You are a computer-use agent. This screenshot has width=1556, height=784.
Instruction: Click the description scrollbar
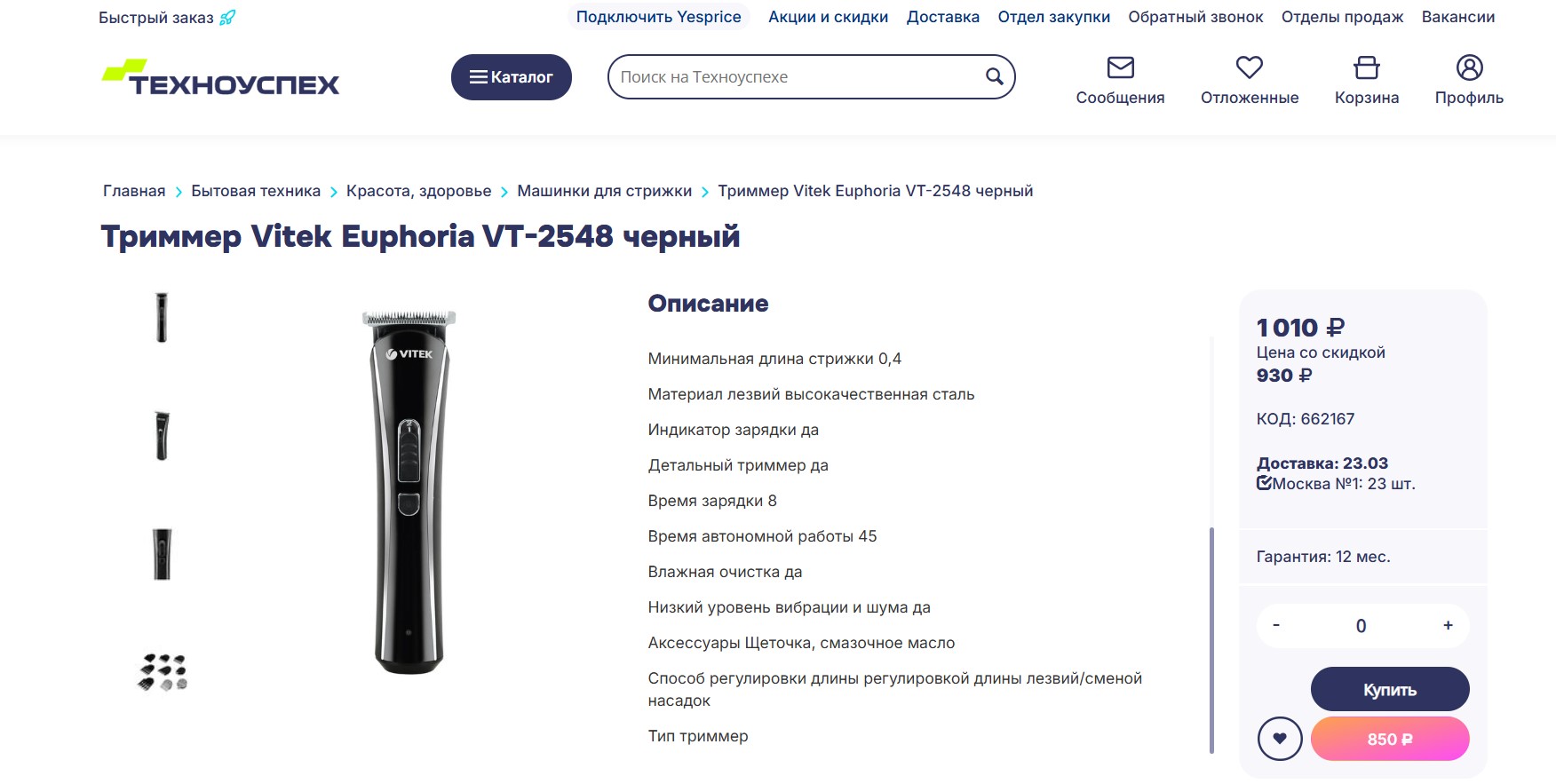pyautogui.click(x=1211, y=639)
